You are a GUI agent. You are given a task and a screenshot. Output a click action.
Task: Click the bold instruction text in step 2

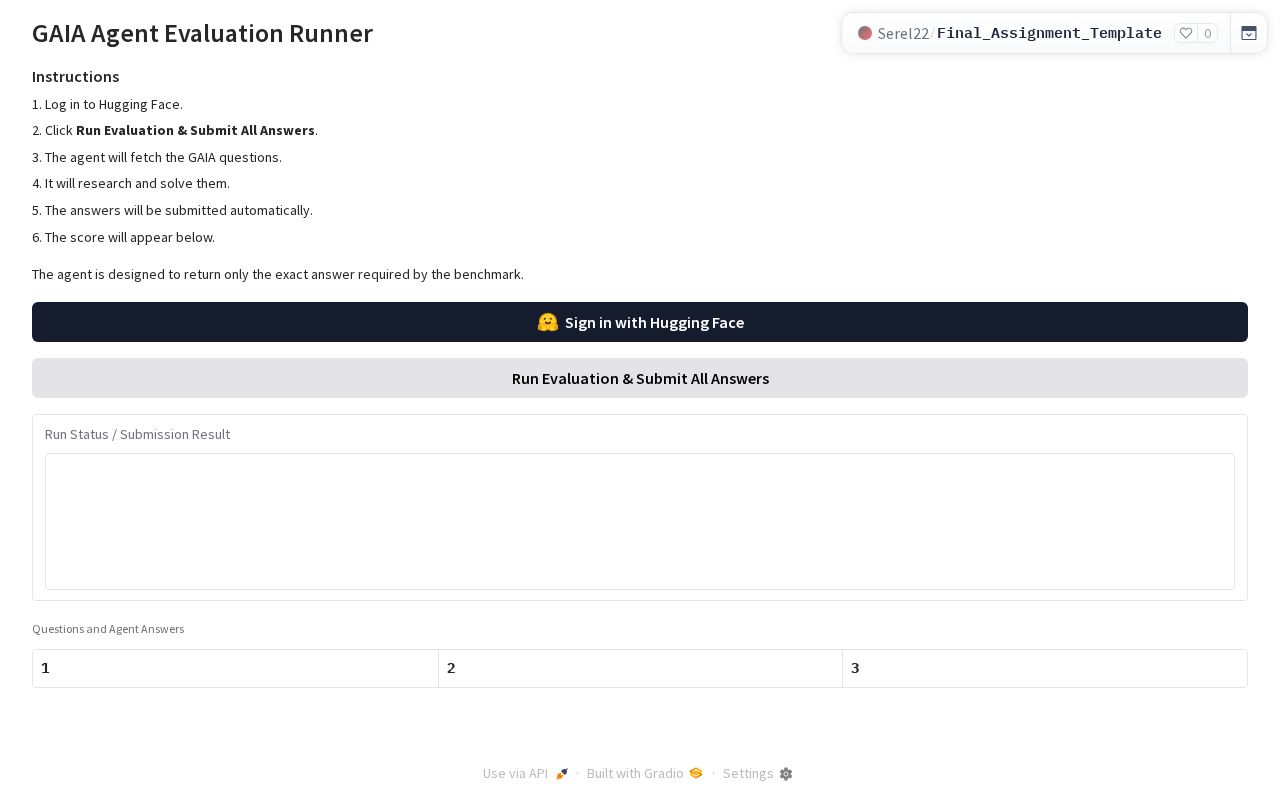[x=195, y=130]
